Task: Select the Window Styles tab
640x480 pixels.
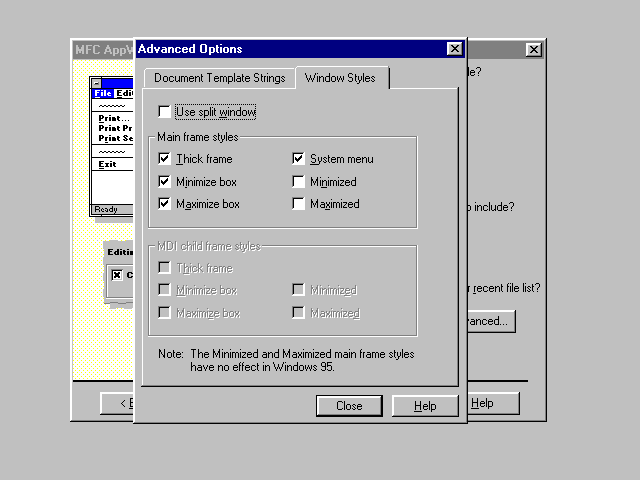Action: 341,78
